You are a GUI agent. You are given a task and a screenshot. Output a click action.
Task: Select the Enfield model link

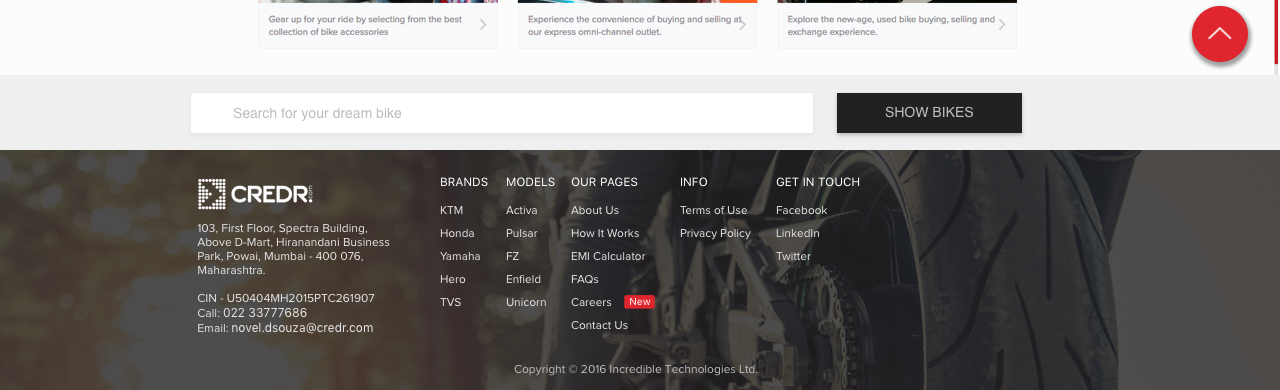(524, 279)
